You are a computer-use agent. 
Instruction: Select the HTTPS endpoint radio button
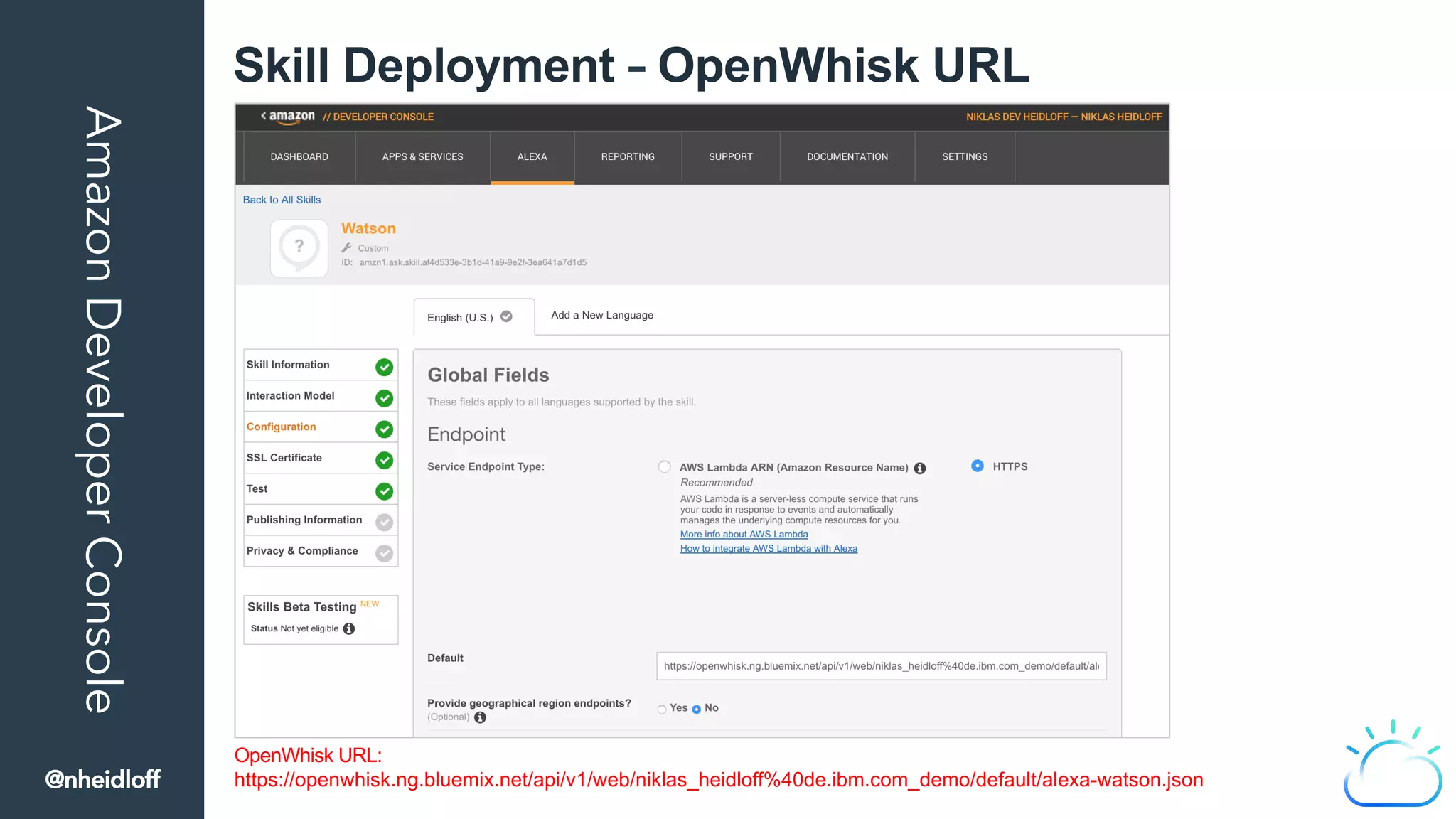point(978,466)
